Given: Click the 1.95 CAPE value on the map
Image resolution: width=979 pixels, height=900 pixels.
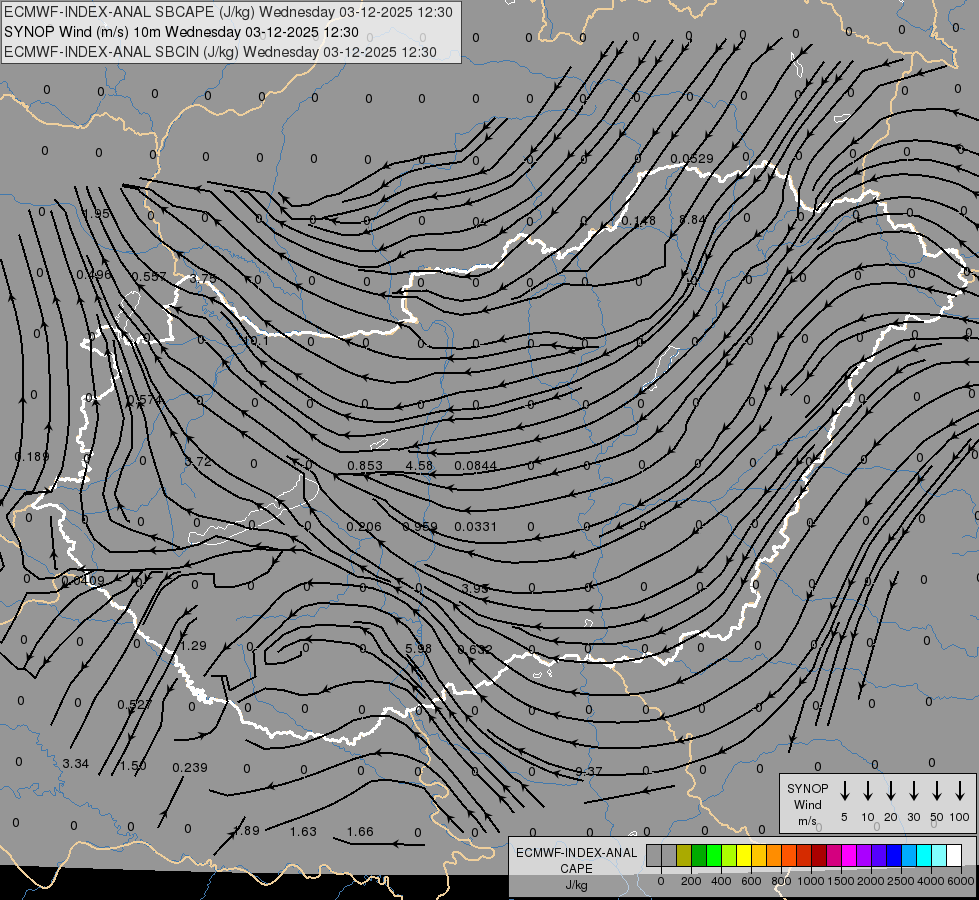Looking at the screenshot, I should 96,214.
